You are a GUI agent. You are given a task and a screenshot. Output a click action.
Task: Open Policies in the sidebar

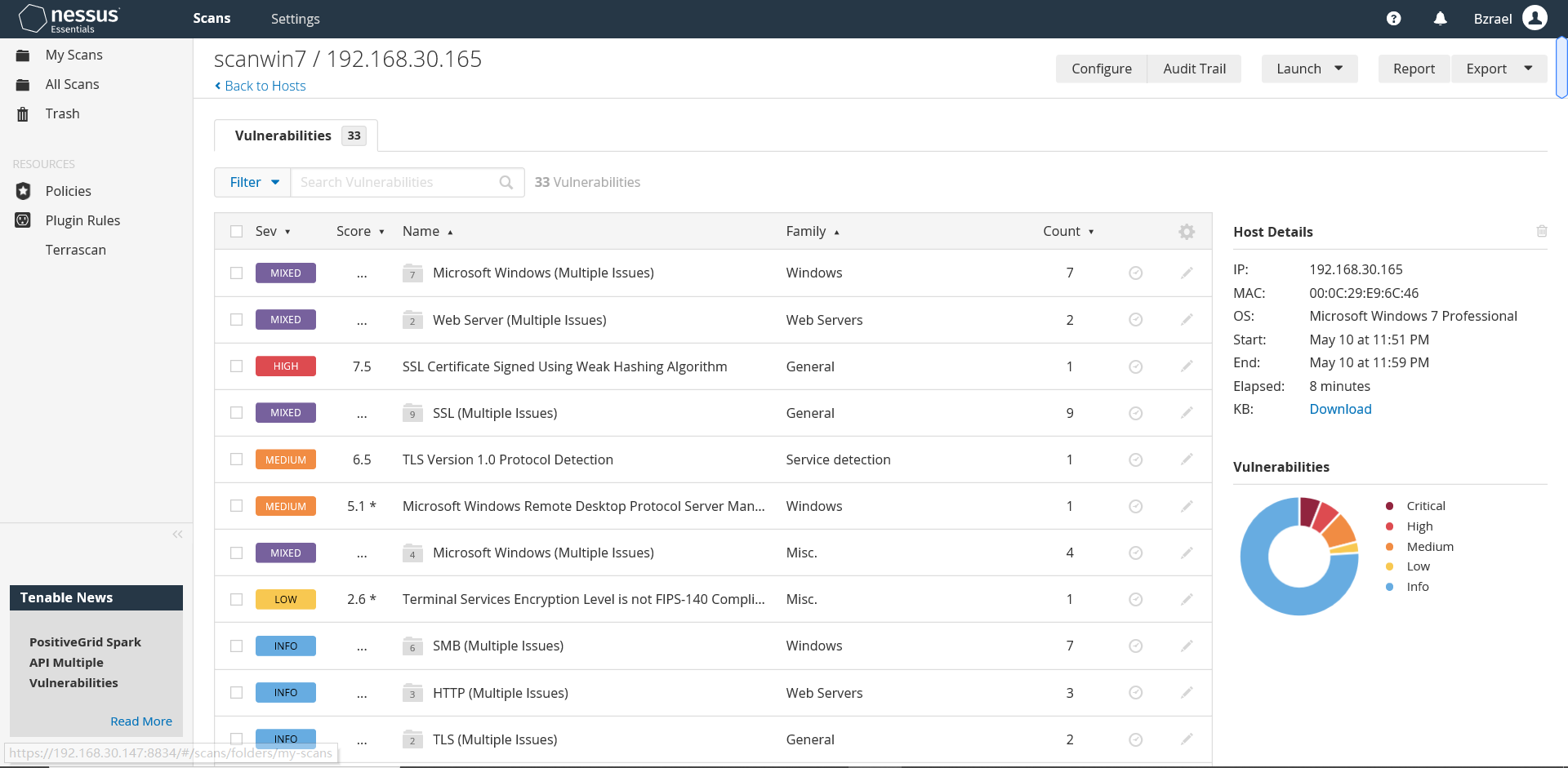point(69,191)
